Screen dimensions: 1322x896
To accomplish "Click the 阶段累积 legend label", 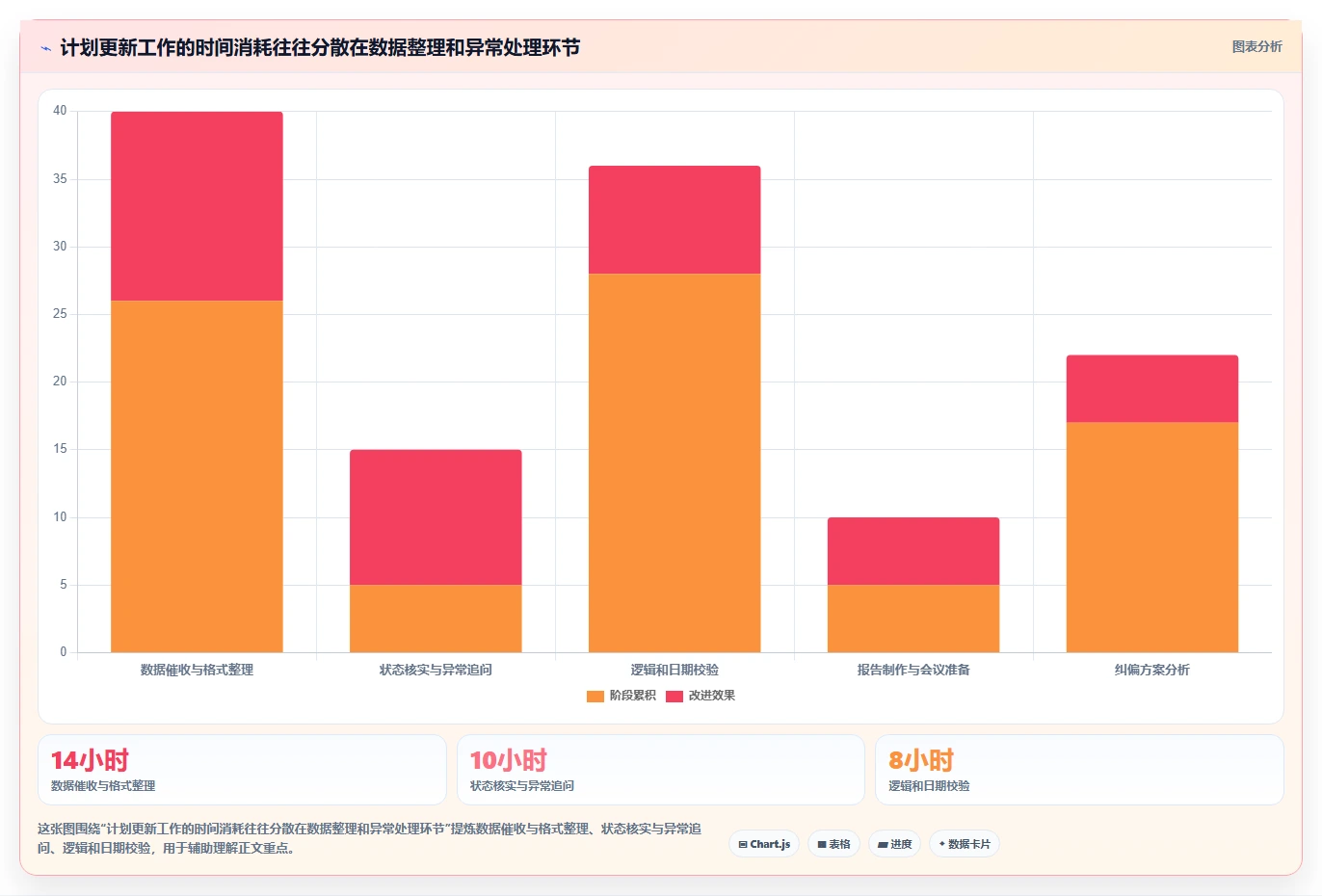I will tap(632, 696).
